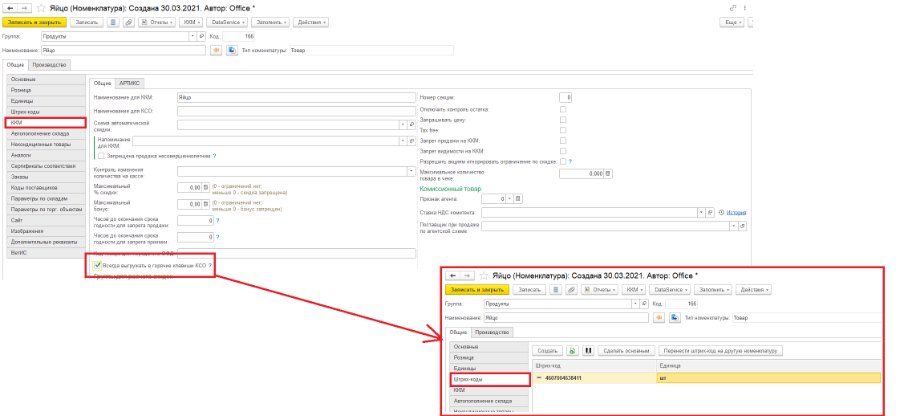The width and height of the screenshot is (900, 416).
Task: Open calculator for Признак агента
Action: click(x=518, y=199)
